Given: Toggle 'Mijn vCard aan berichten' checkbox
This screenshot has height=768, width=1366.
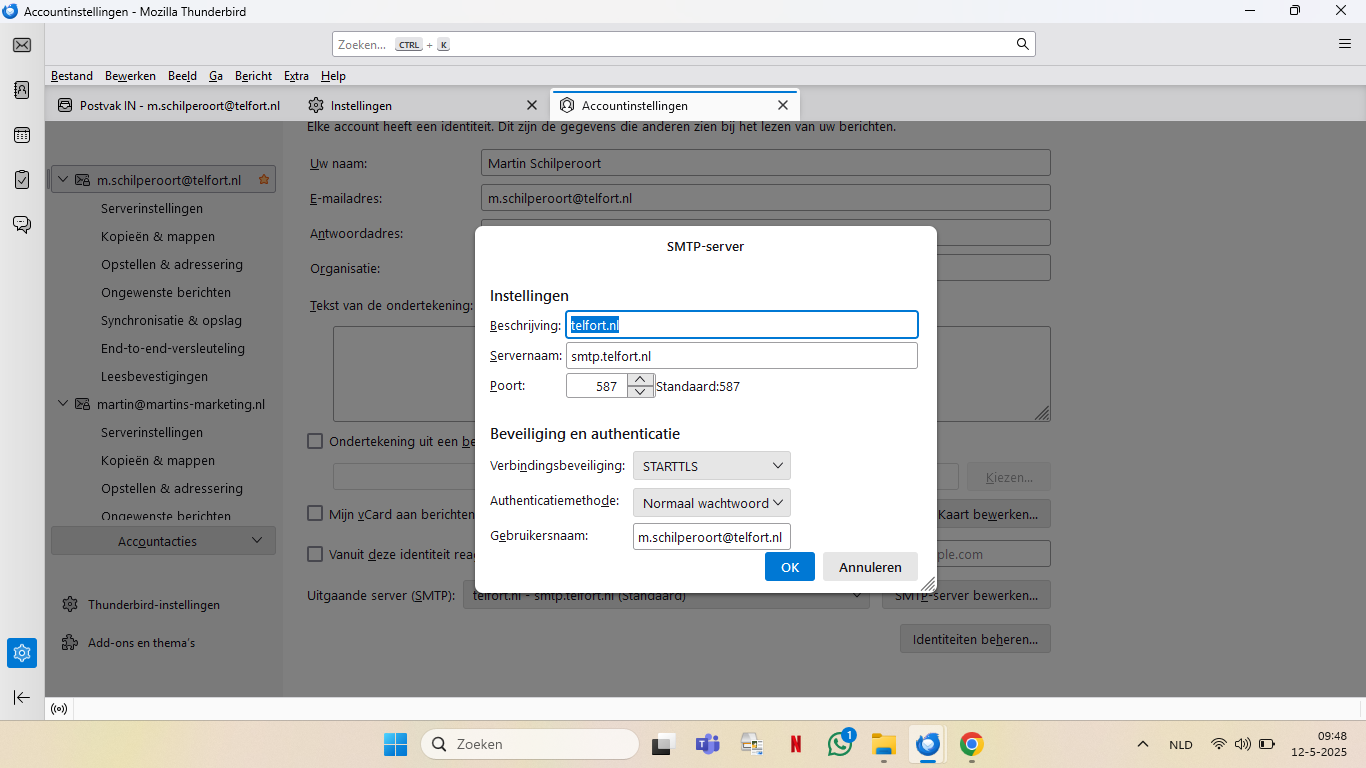Looking at the screenshot, I should click(x=315, y=514).
